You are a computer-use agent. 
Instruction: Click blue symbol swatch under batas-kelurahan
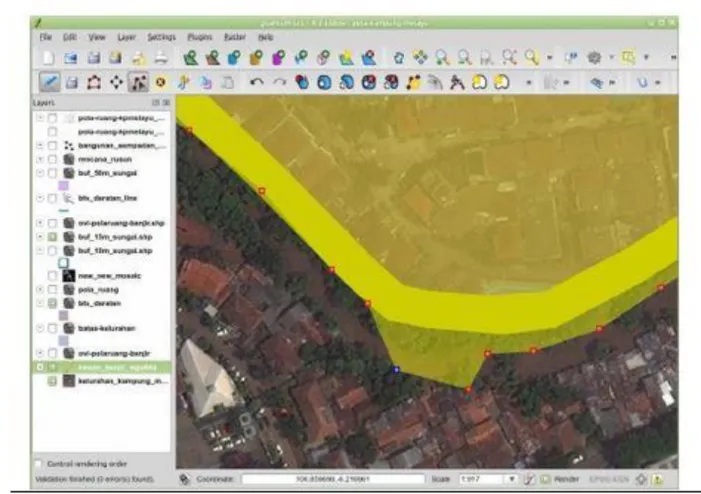(63, 341)
